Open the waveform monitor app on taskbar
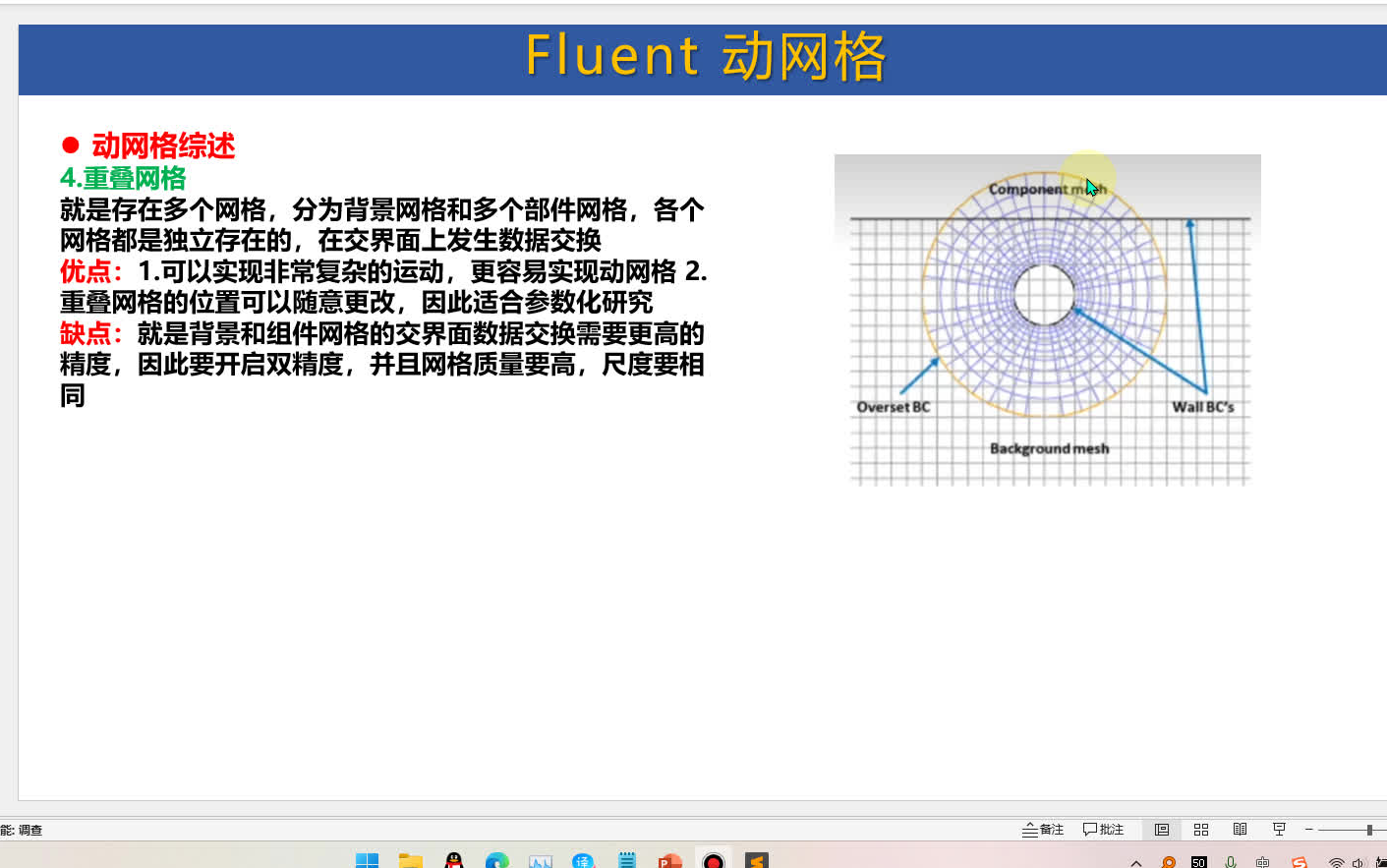 541,861
